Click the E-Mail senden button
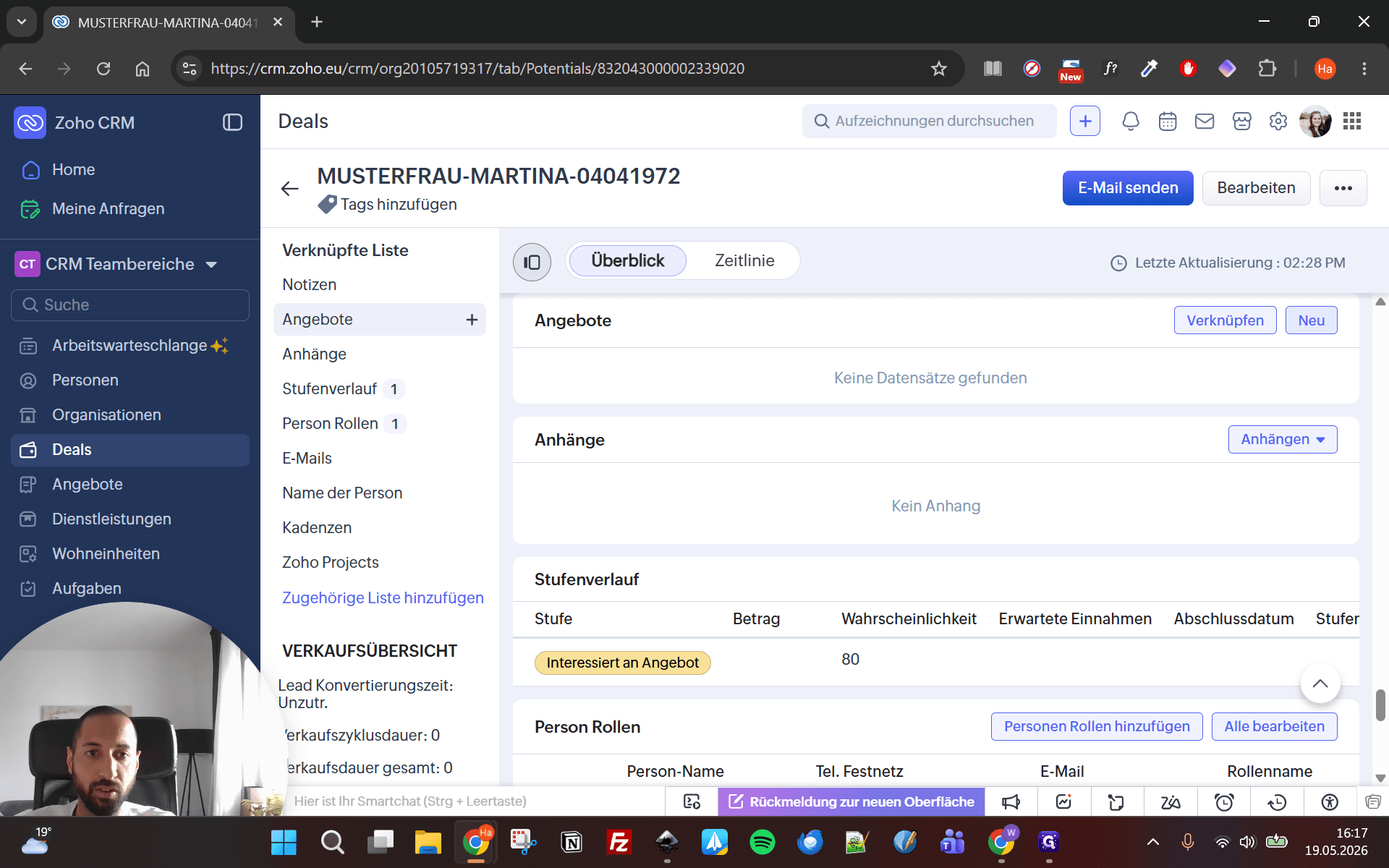1389x868 pixels. [1128, 188]
